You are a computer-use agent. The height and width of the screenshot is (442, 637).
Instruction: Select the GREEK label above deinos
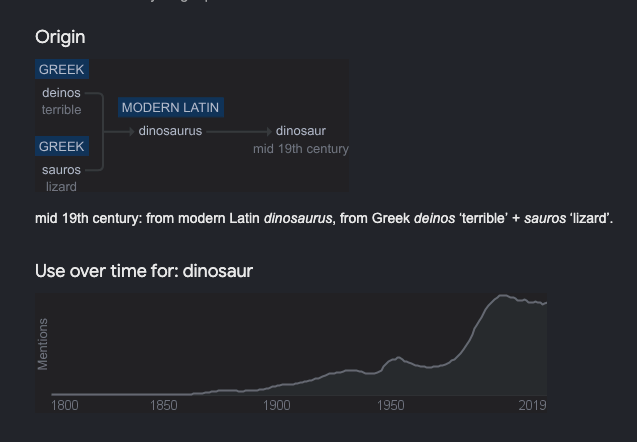point(62,70)
